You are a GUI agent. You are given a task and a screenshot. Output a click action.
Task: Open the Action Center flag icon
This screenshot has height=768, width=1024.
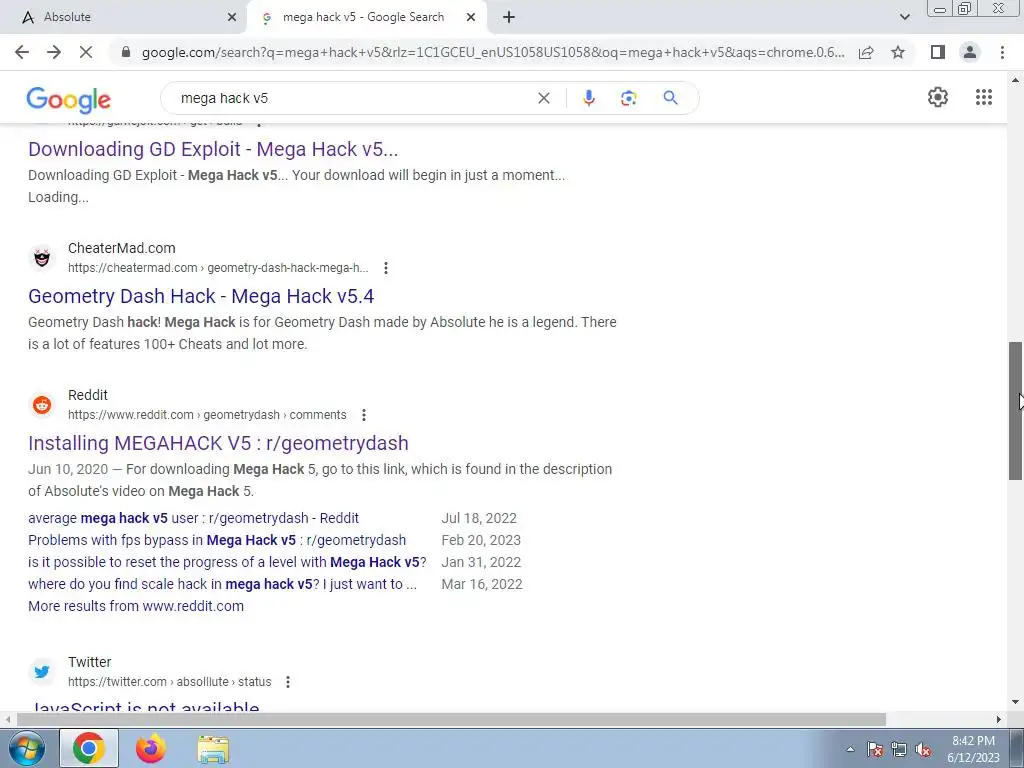point(875,749)
